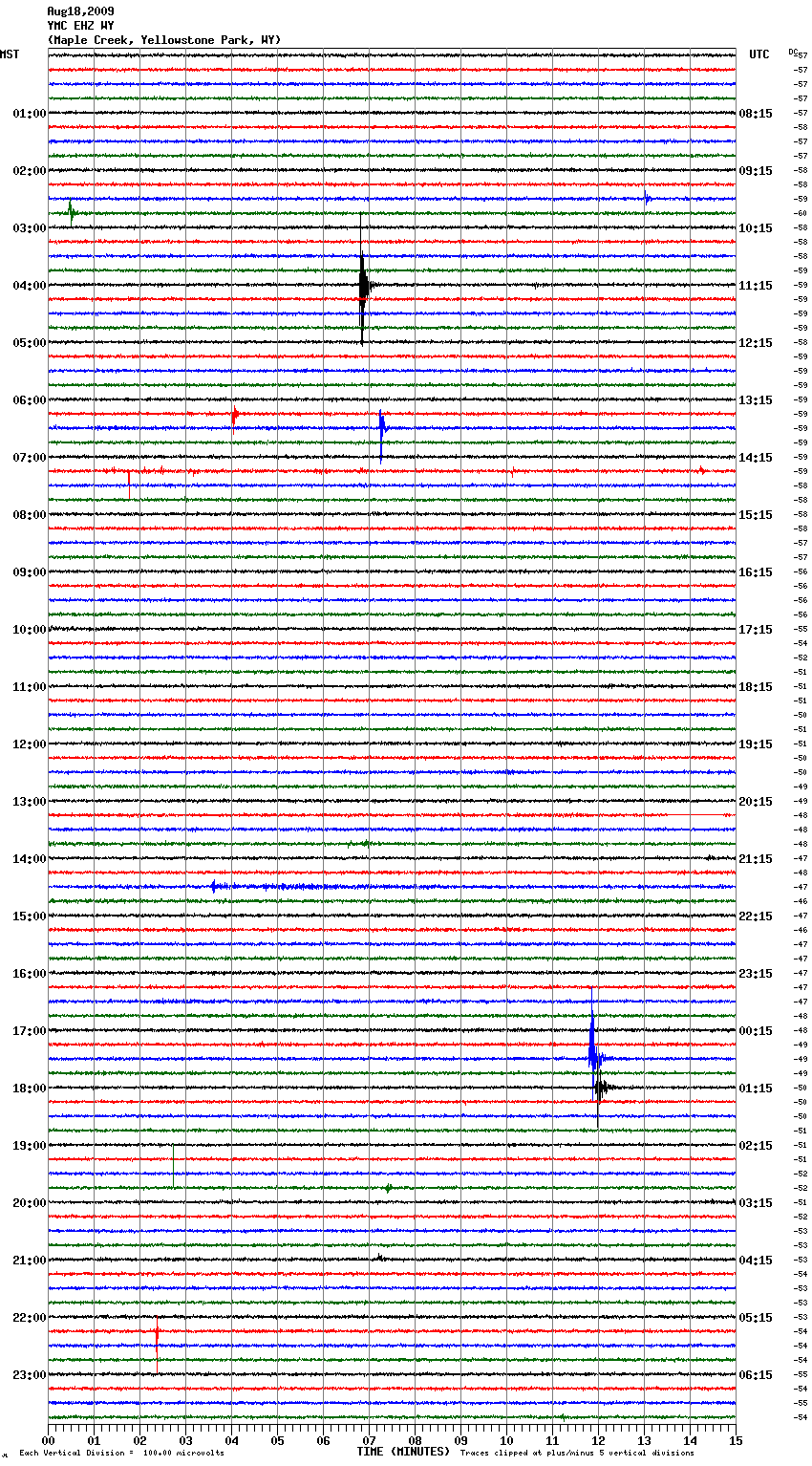Click the date header "Aug18,2009"
Image resolution: width=812 pixels, height=1466 pixels.
coord(80,11)
